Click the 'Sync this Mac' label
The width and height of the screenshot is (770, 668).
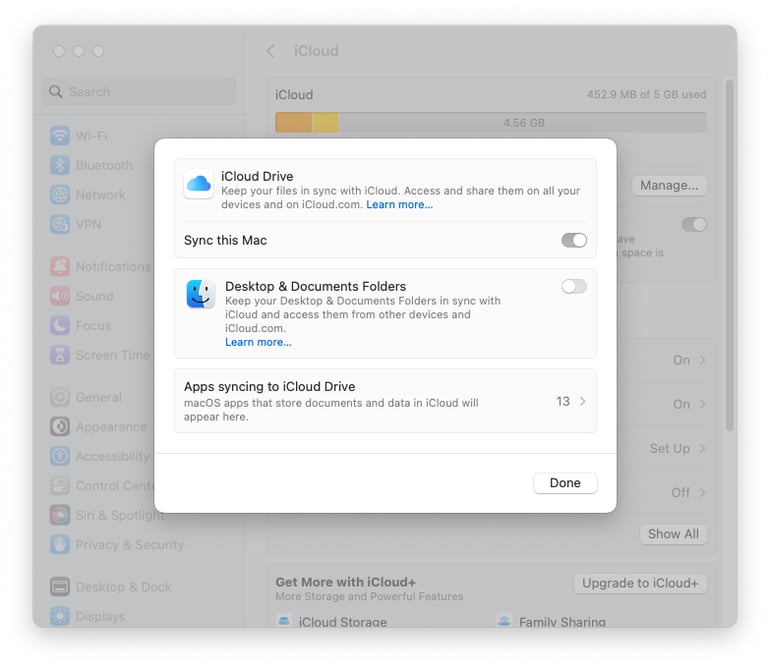(225, 240)
